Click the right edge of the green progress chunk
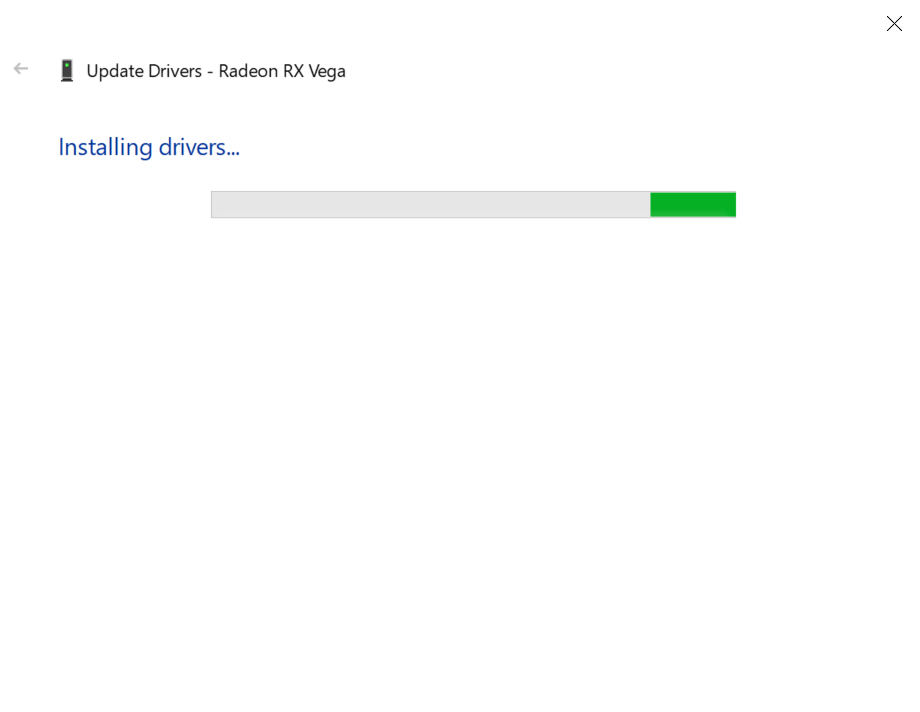The height and width of the screenshot is (712, 920). pyautogui.click(x=732, y=205)
